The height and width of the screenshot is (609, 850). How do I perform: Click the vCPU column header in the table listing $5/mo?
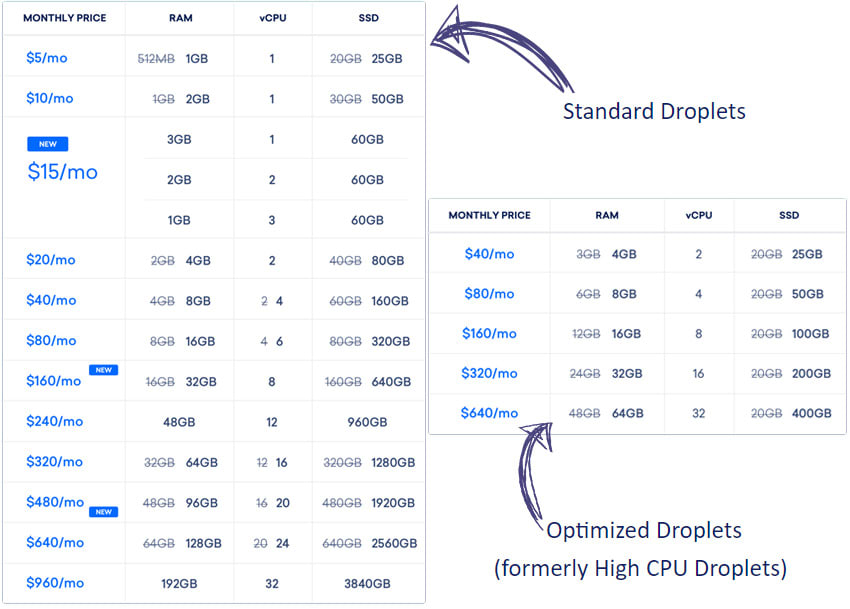(273, 18)
